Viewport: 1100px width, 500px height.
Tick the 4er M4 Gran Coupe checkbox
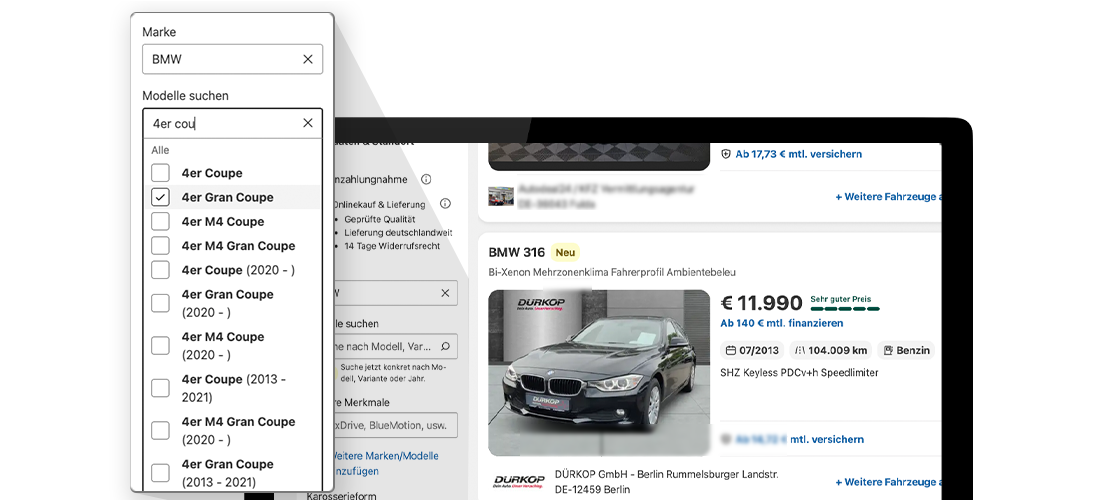click(x=160, y=246)
